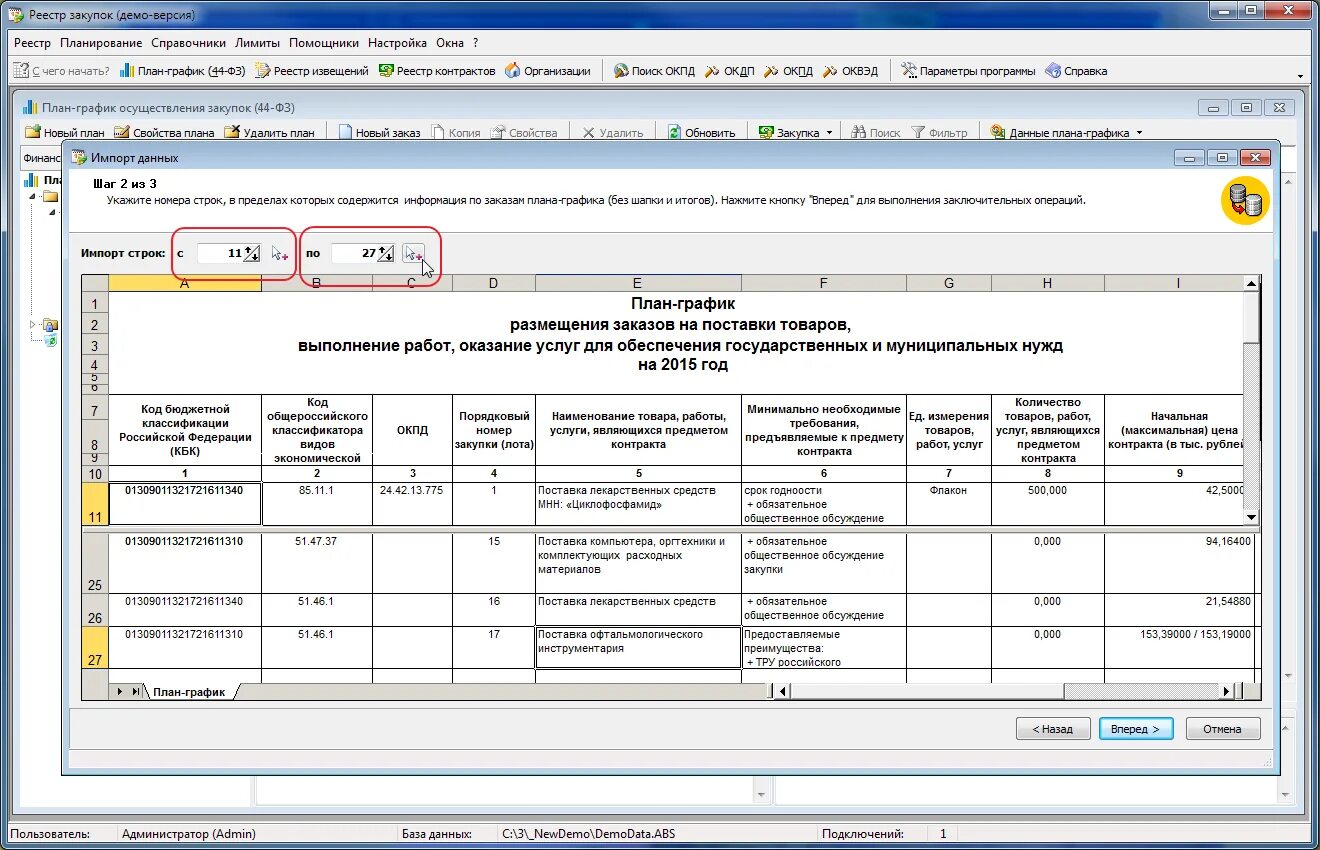Open Справка help toolbar button
This screenshot has width=1320, height=850.
click(1076, 71)
